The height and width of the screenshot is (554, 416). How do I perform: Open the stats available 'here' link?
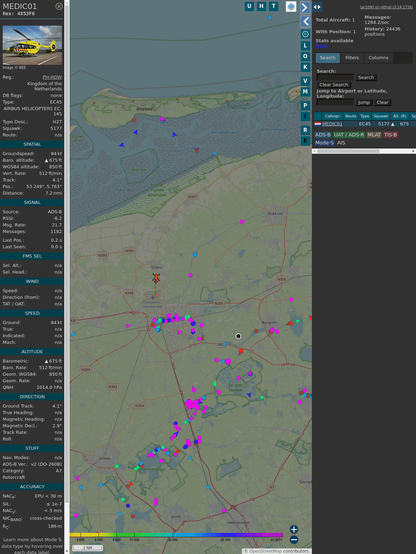pyautogui.click(x=321, y=46)
